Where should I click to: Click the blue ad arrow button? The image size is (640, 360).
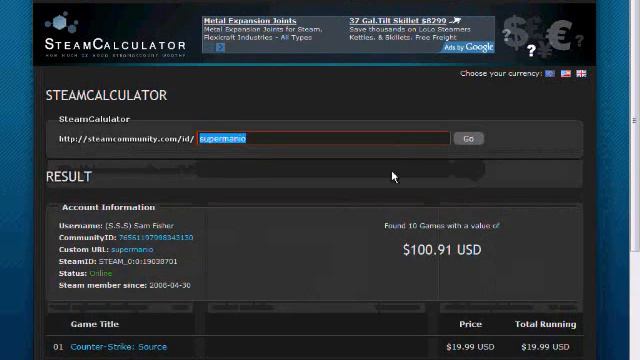(220, 47)
